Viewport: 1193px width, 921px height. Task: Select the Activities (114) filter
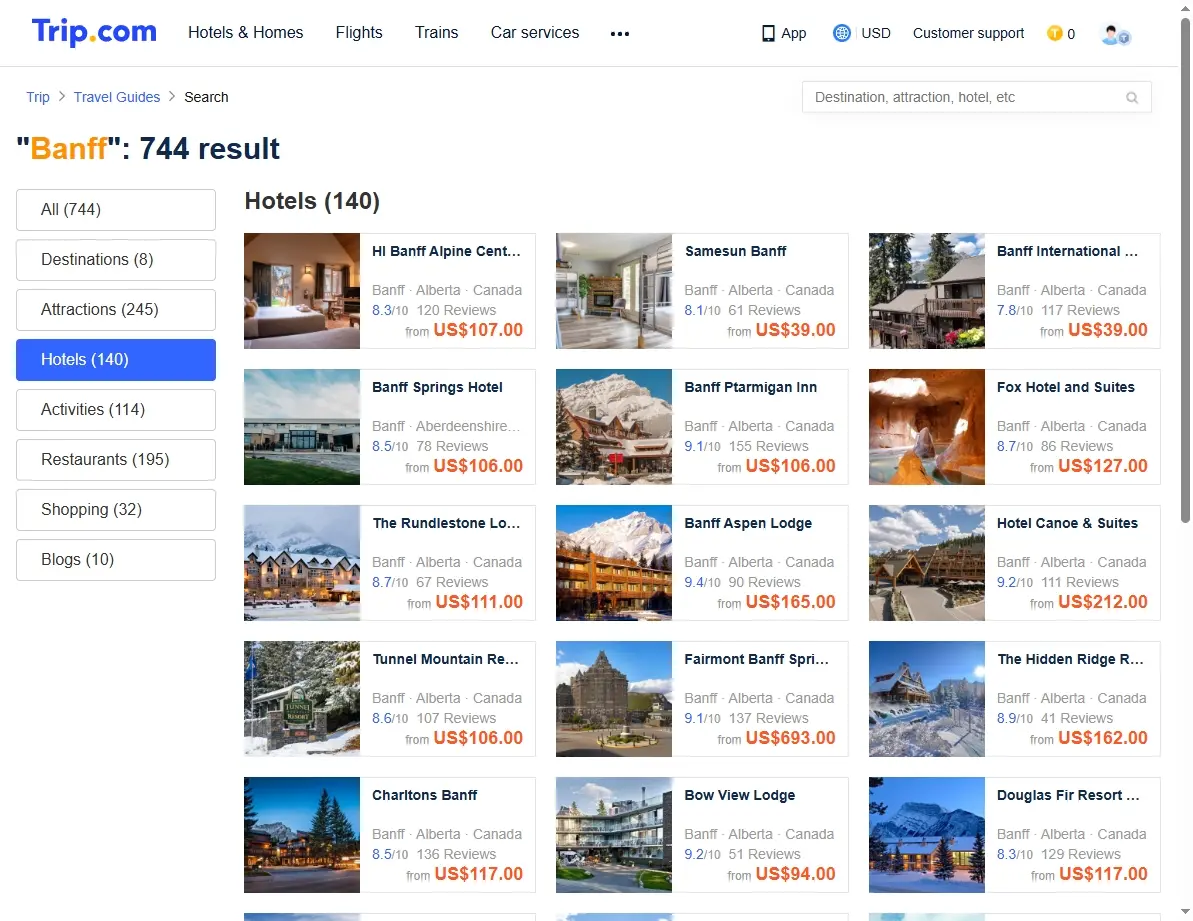click(116, 409)
